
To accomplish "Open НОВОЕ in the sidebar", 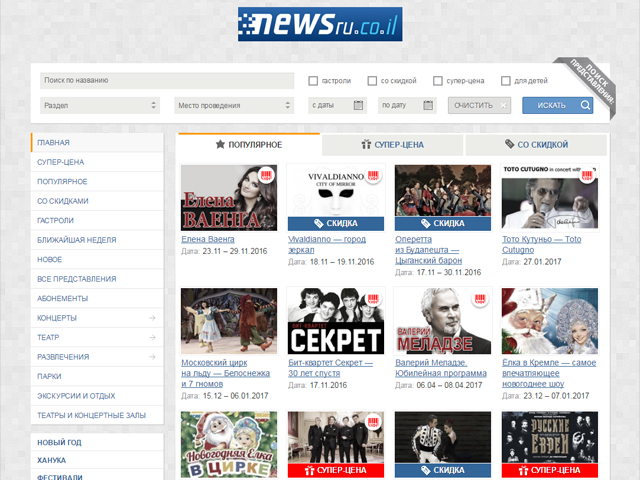I will tap(97, 260).
